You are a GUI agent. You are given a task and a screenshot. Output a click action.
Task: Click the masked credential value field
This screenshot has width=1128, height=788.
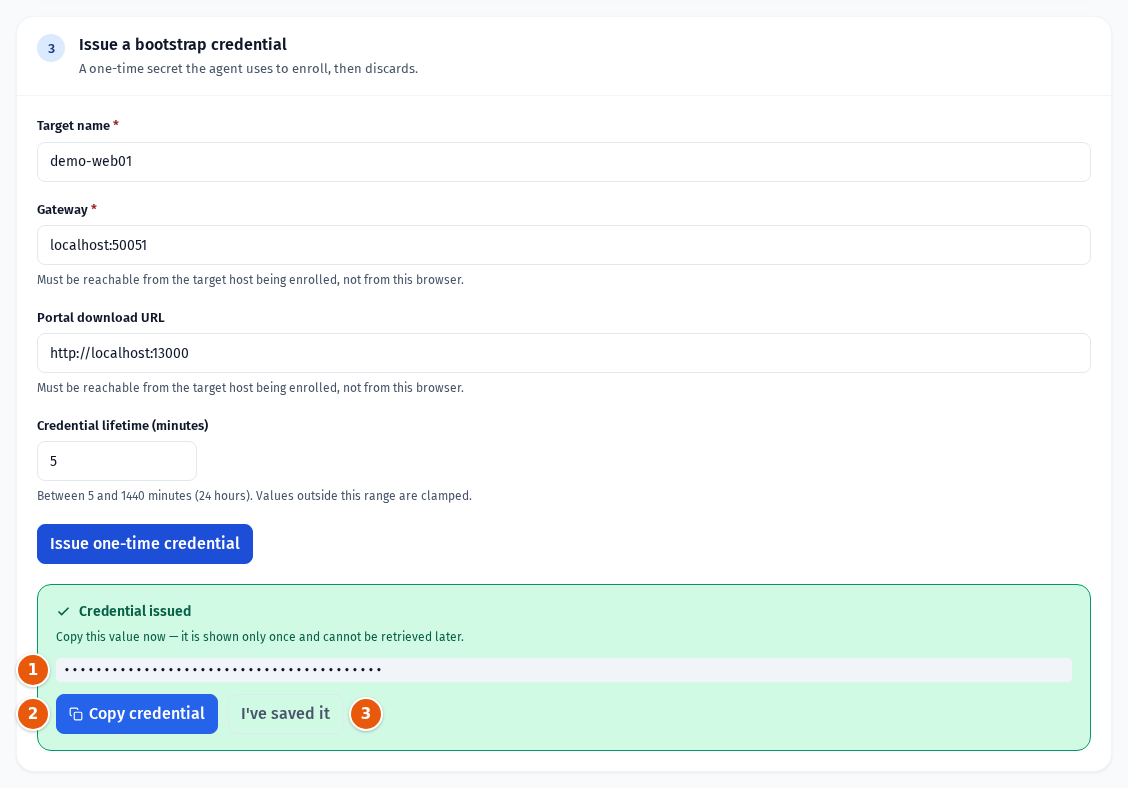tap(564, 670)
